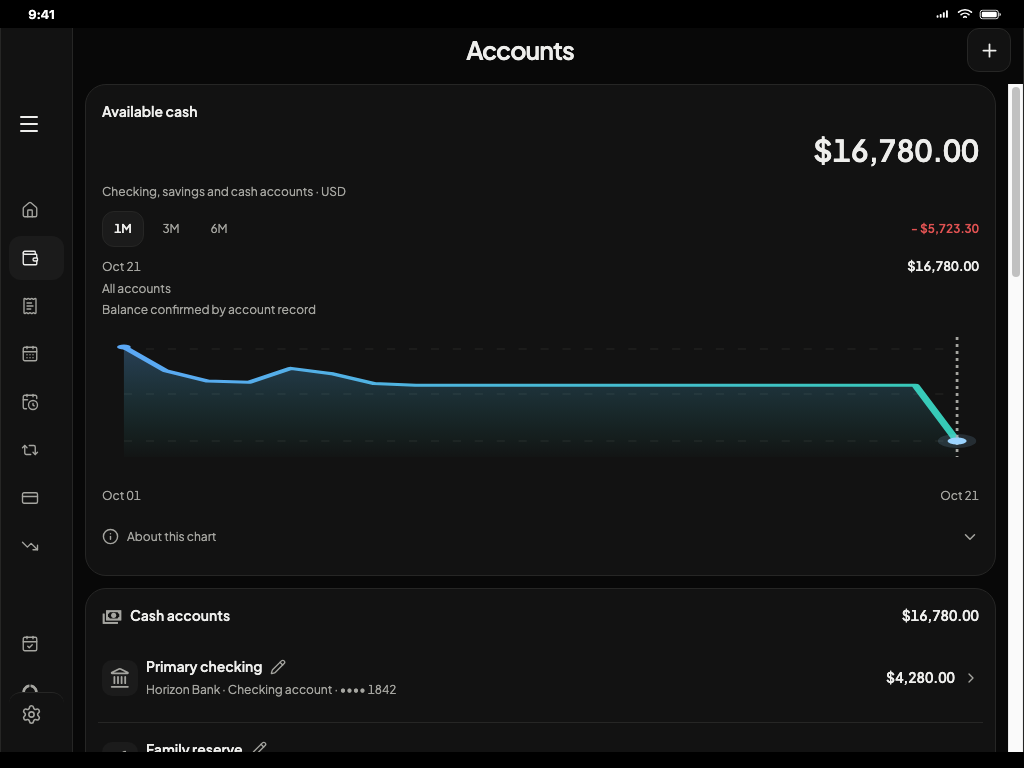The height and width of the screenshot is (768, 1024).
Task: Click the Accounts page title
Action: [x=520, y=51]
